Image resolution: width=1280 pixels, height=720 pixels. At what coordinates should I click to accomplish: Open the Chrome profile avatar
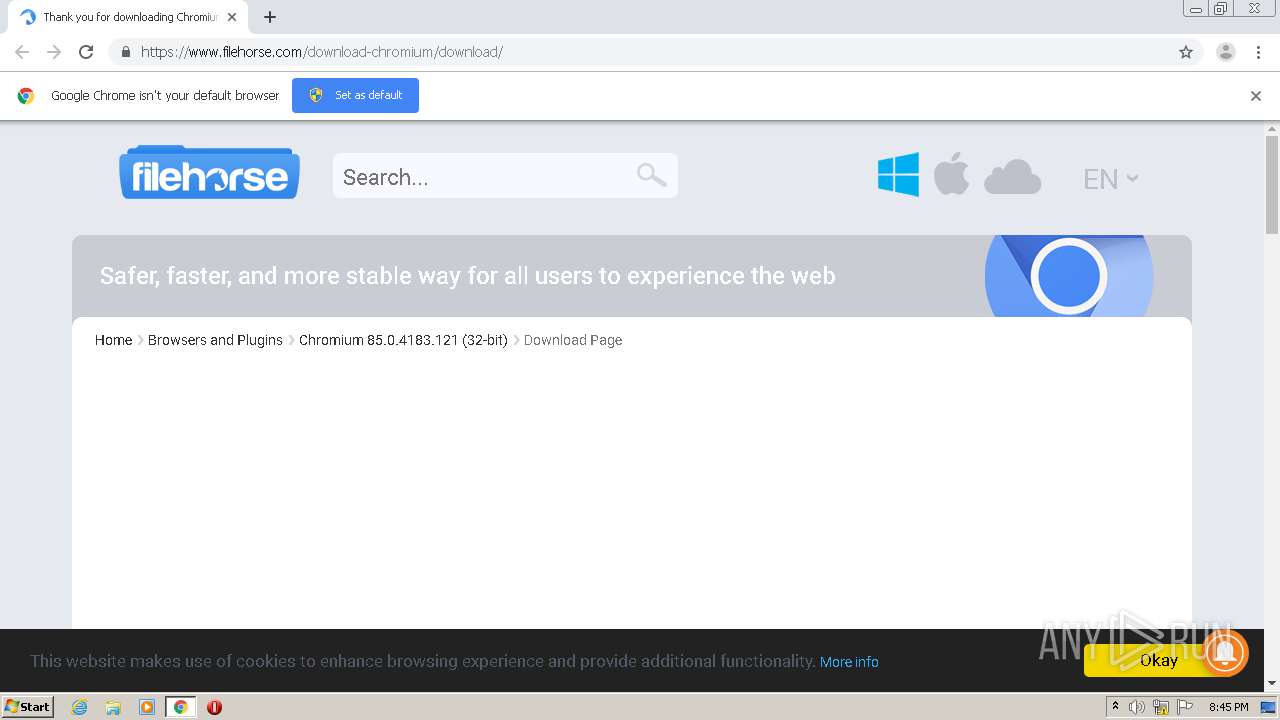(1226, 52)
